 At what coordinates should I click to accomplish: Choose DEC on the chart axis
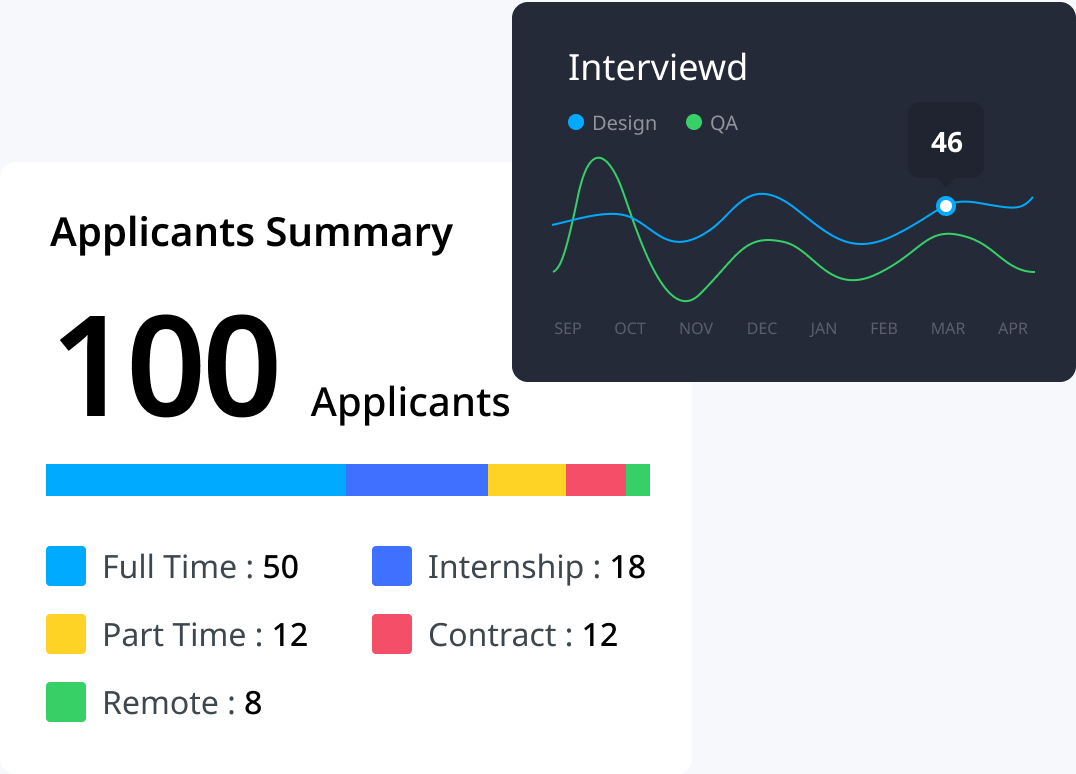761,328
